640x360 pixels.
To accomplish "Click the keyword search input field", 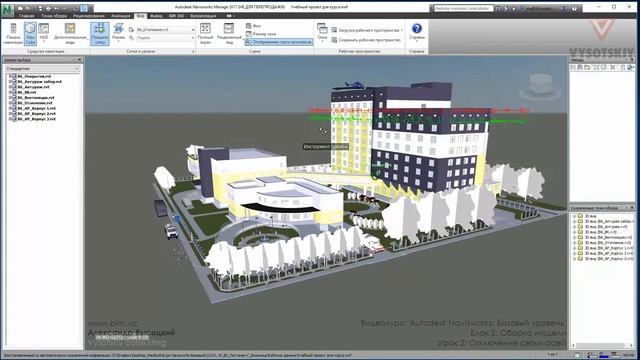I will [463, 8].
